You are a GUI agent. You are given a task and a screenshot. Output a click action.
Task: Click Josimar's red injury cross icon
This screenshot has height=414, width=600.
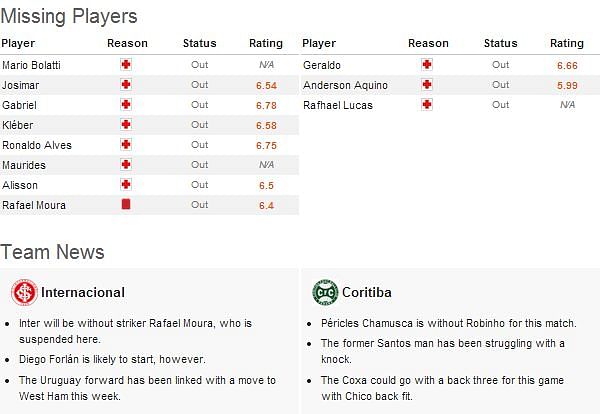click(126, 84)
